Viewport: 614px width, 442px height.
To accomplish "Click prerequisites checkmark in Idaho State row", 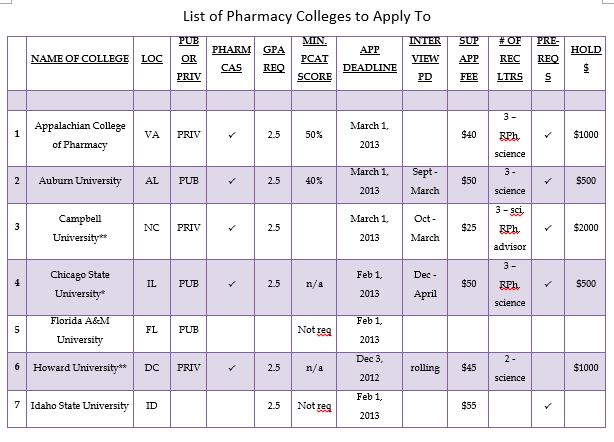I will (547, 406).
